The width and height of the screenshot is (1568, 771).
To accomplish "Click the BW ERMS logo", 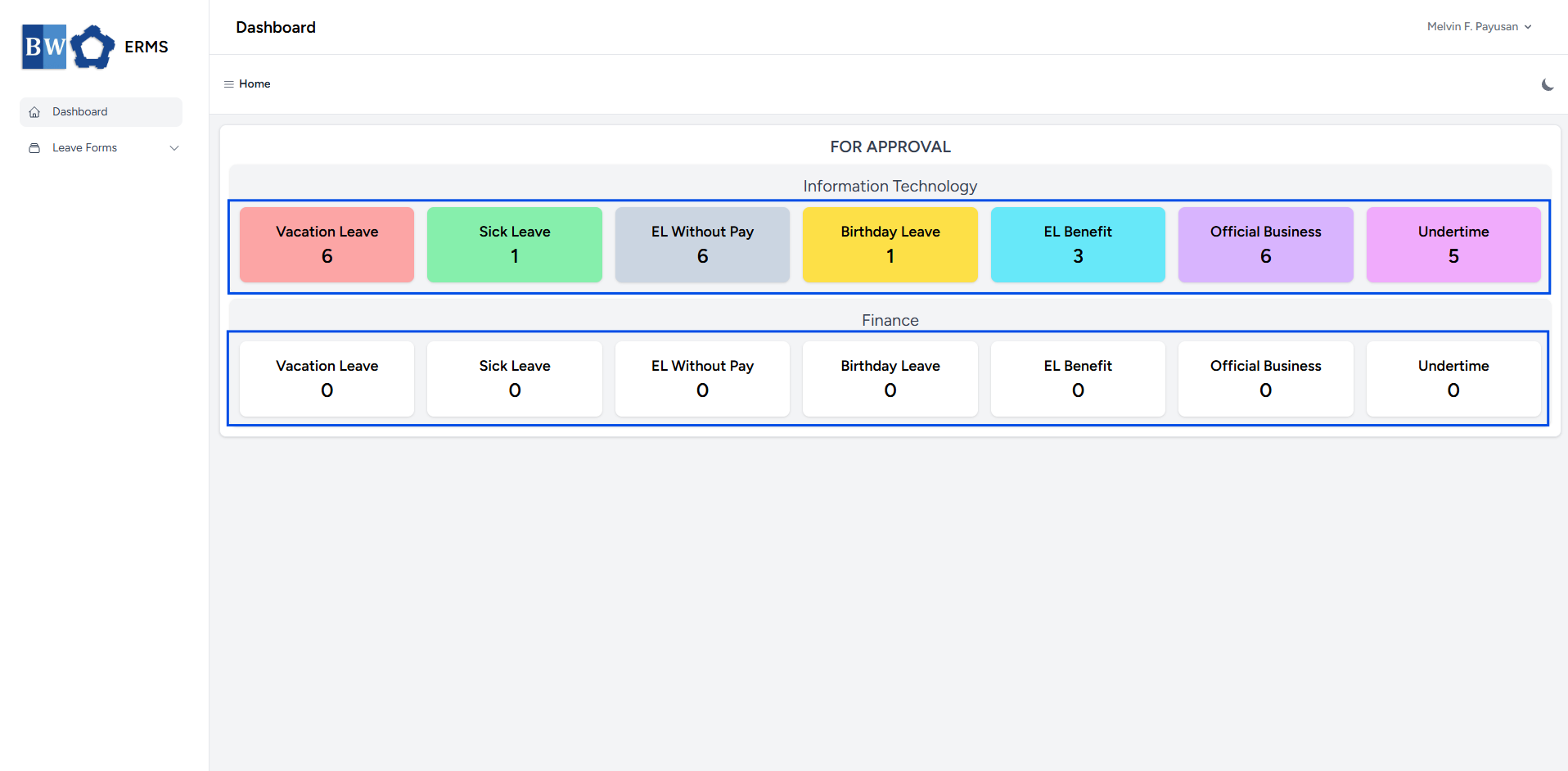I will (96, 47).
